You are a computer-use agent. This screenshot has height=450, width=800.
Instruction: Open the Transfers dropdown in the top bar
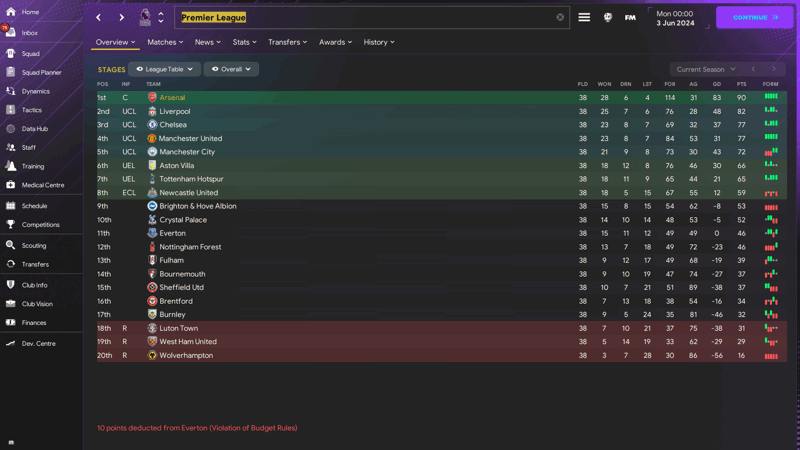(x=287, y=42)
